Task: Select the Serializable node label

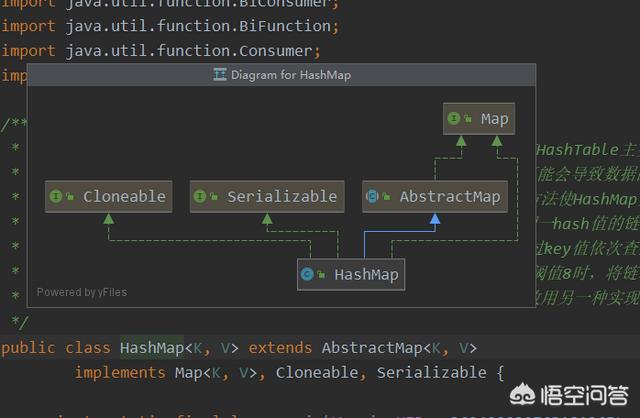Action: click(x=282, y=197)
